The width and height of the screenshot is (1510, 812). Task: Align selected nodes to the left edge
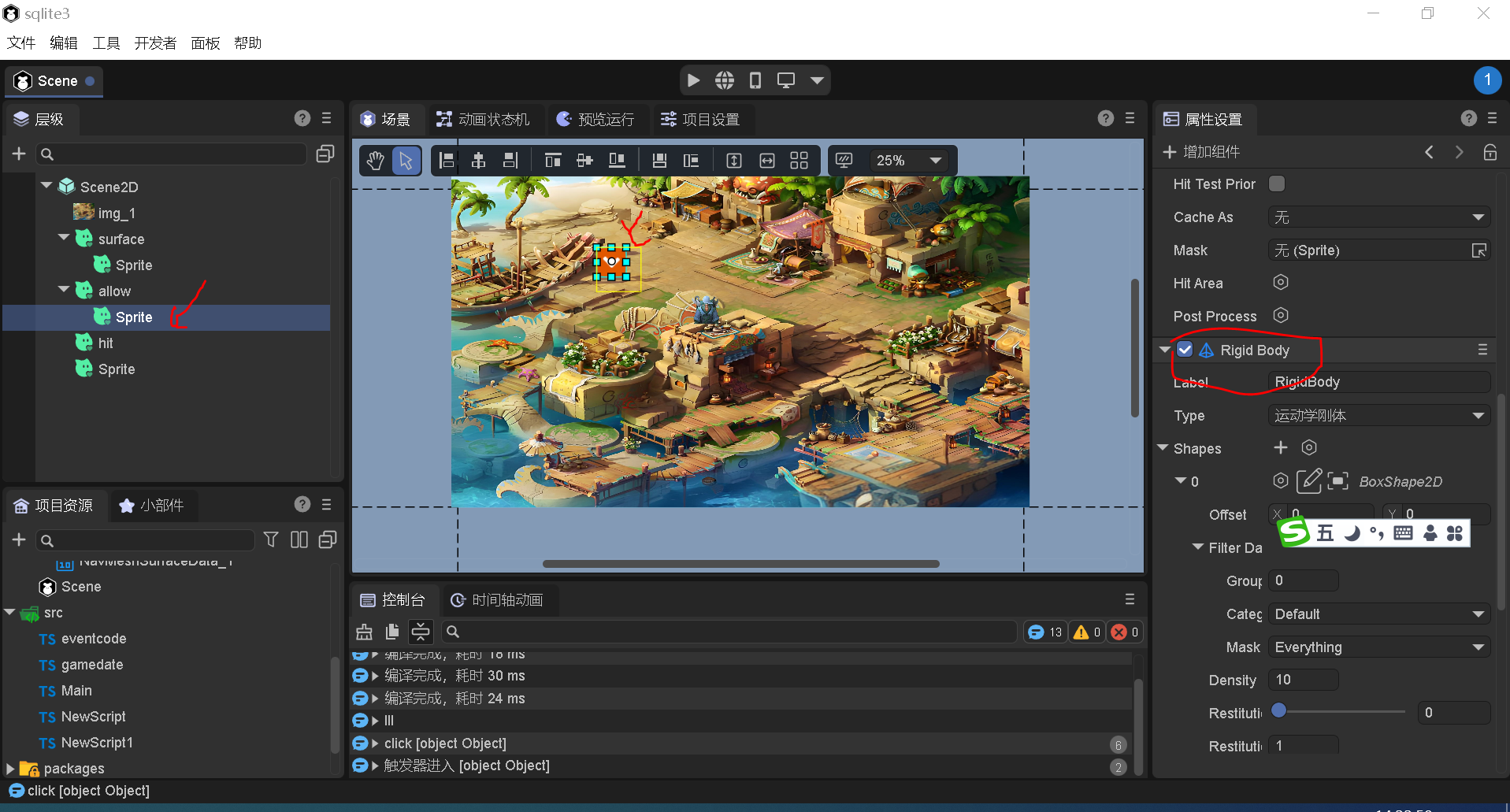click(447, 161)
